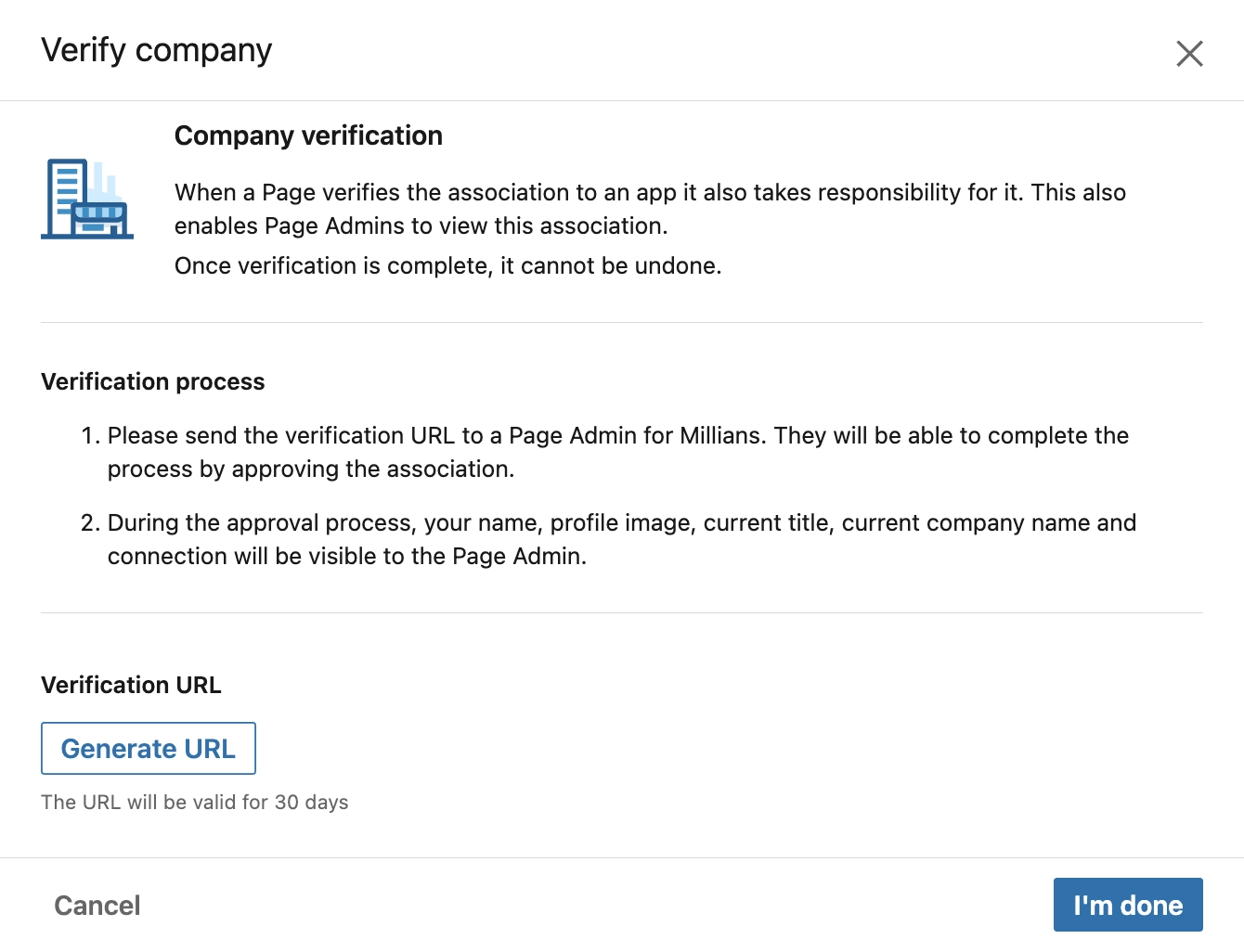Viewport: 1244px width, 952px height.
Task: Cancel the company verification
Action: 97,906
